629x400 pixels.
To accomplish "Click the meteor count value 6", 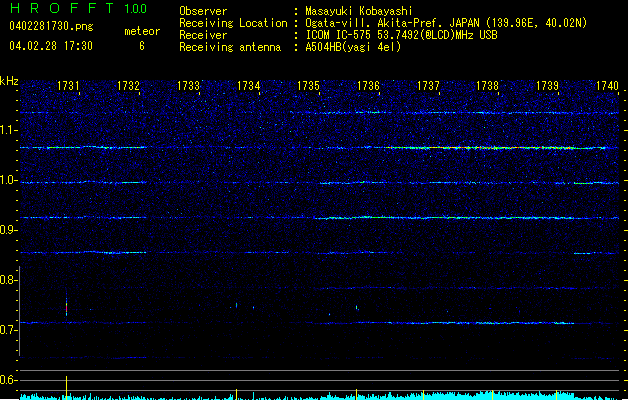I will [141, 46].
